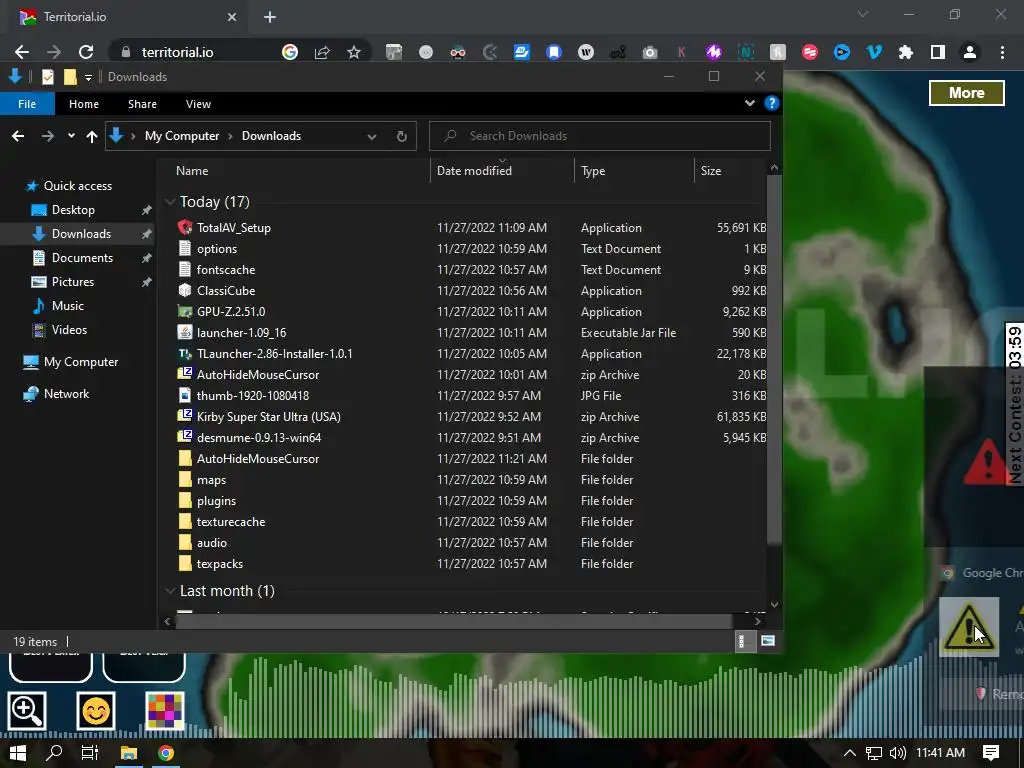Select the texturecache folder row
This screenshot has width=1024, height=768.
470,522
